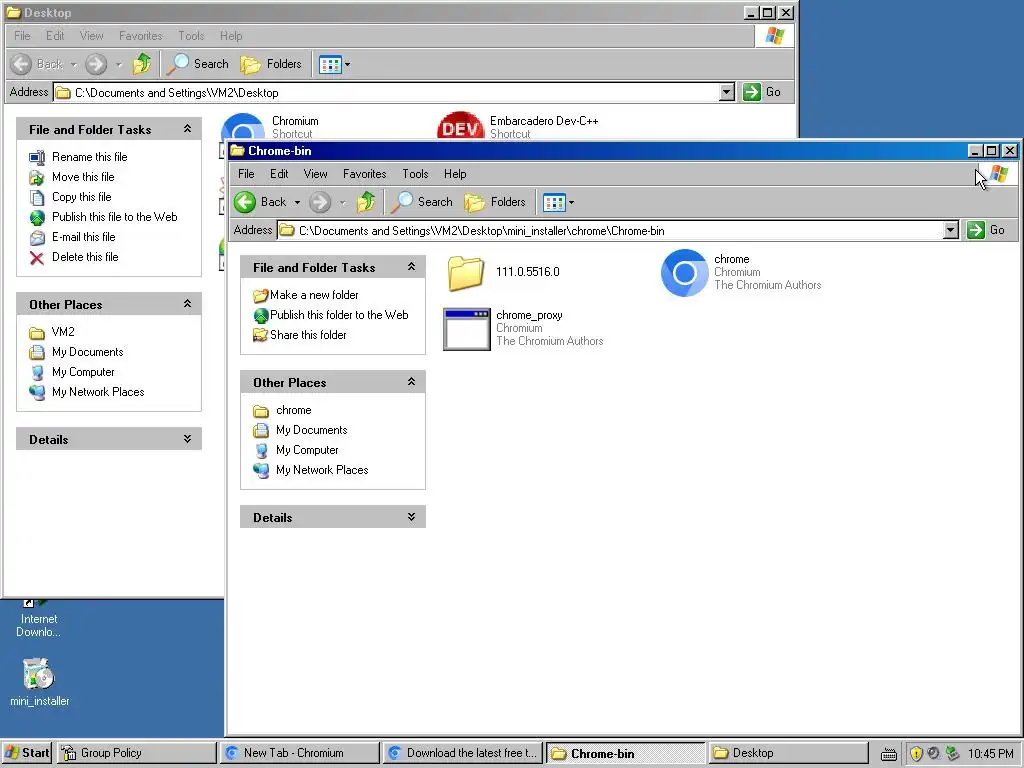Click Views icon in Desktop window toolbar
This screenshot has height=768, width=1024.
click(x=330, y=65)
